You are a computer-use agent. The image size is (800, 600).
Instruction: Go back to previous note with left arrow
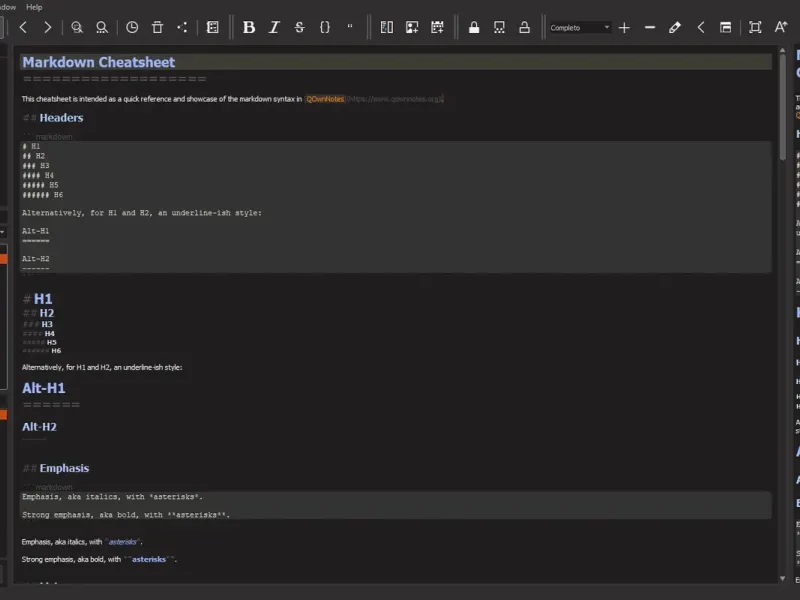[23, 27]
